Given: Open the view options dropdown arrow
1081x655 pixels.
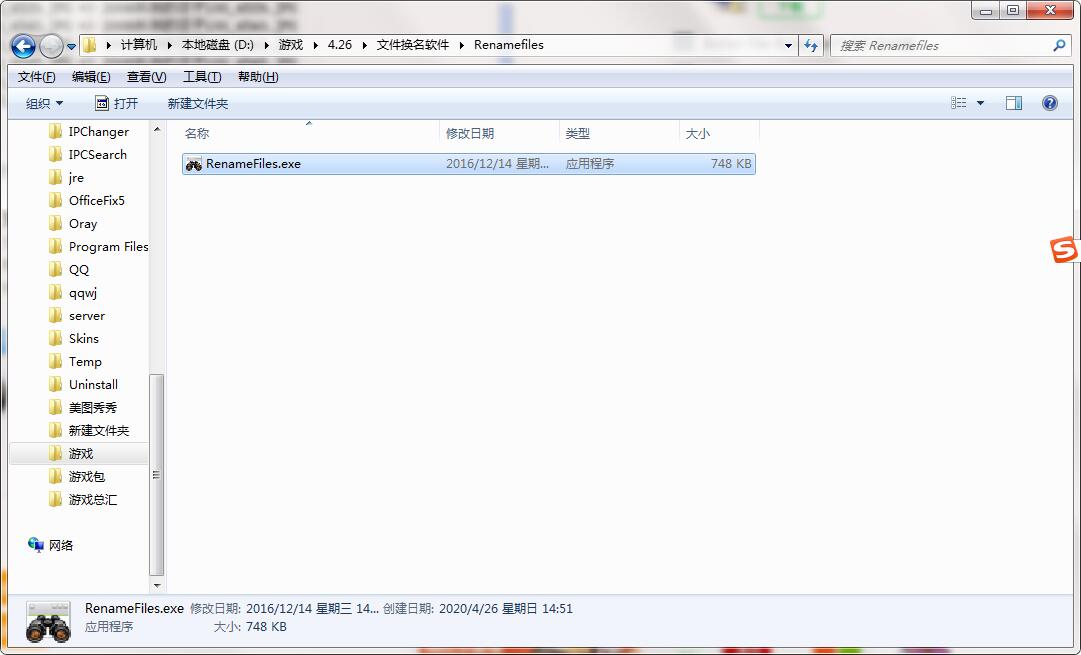Looking at the screenshot, I should [980, 103].
